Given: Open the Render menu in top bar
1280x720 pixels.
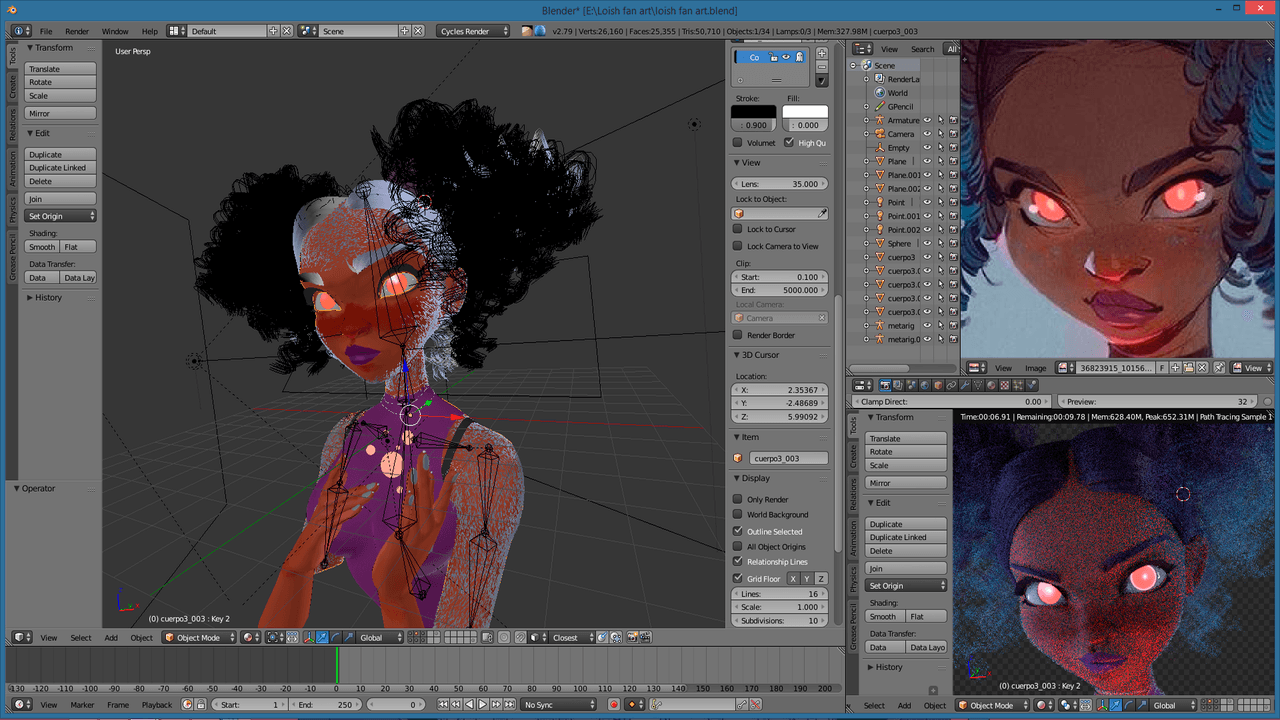Looking at the screenshot, I should [x=77, y=31].
